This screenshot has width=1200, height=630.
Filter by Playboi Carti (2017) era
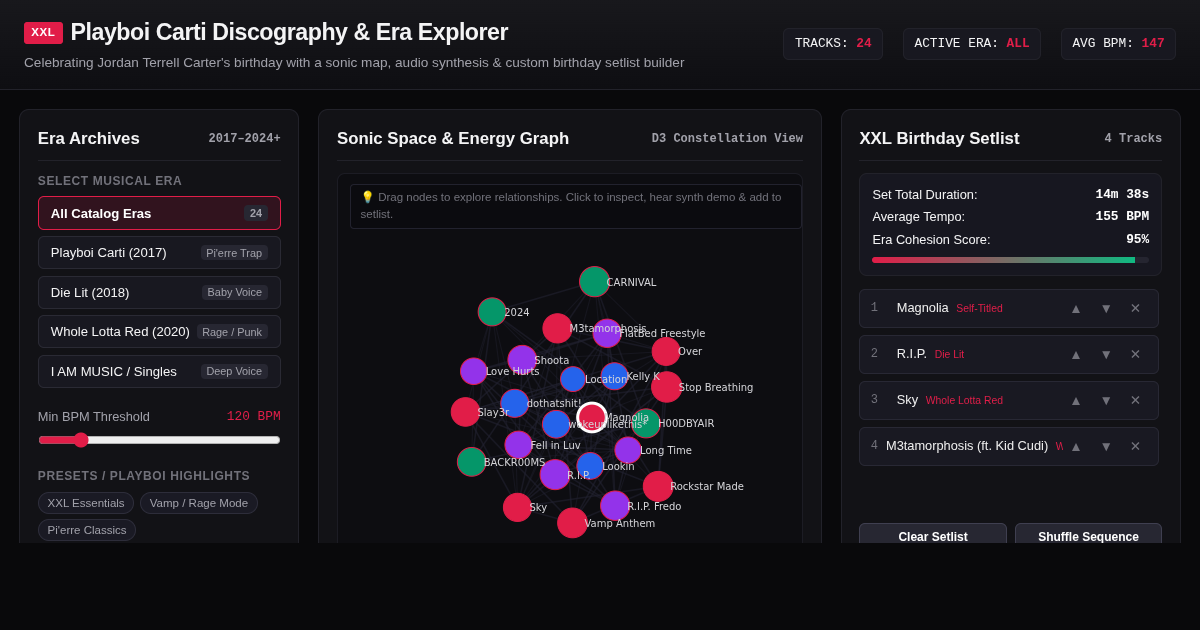pyautogui.click(x=159, y=253)
